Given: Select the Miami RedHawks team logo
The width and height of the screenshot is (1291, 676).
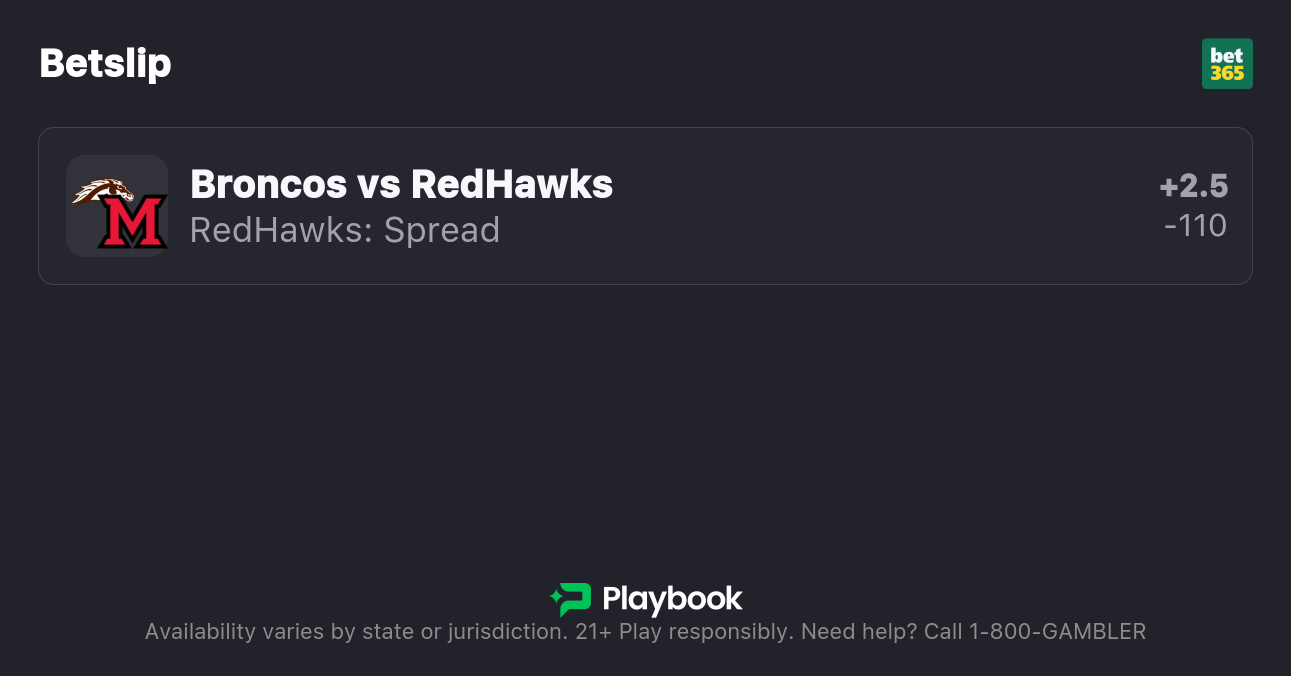Looking at the screenshot, I should coord(117,205).
